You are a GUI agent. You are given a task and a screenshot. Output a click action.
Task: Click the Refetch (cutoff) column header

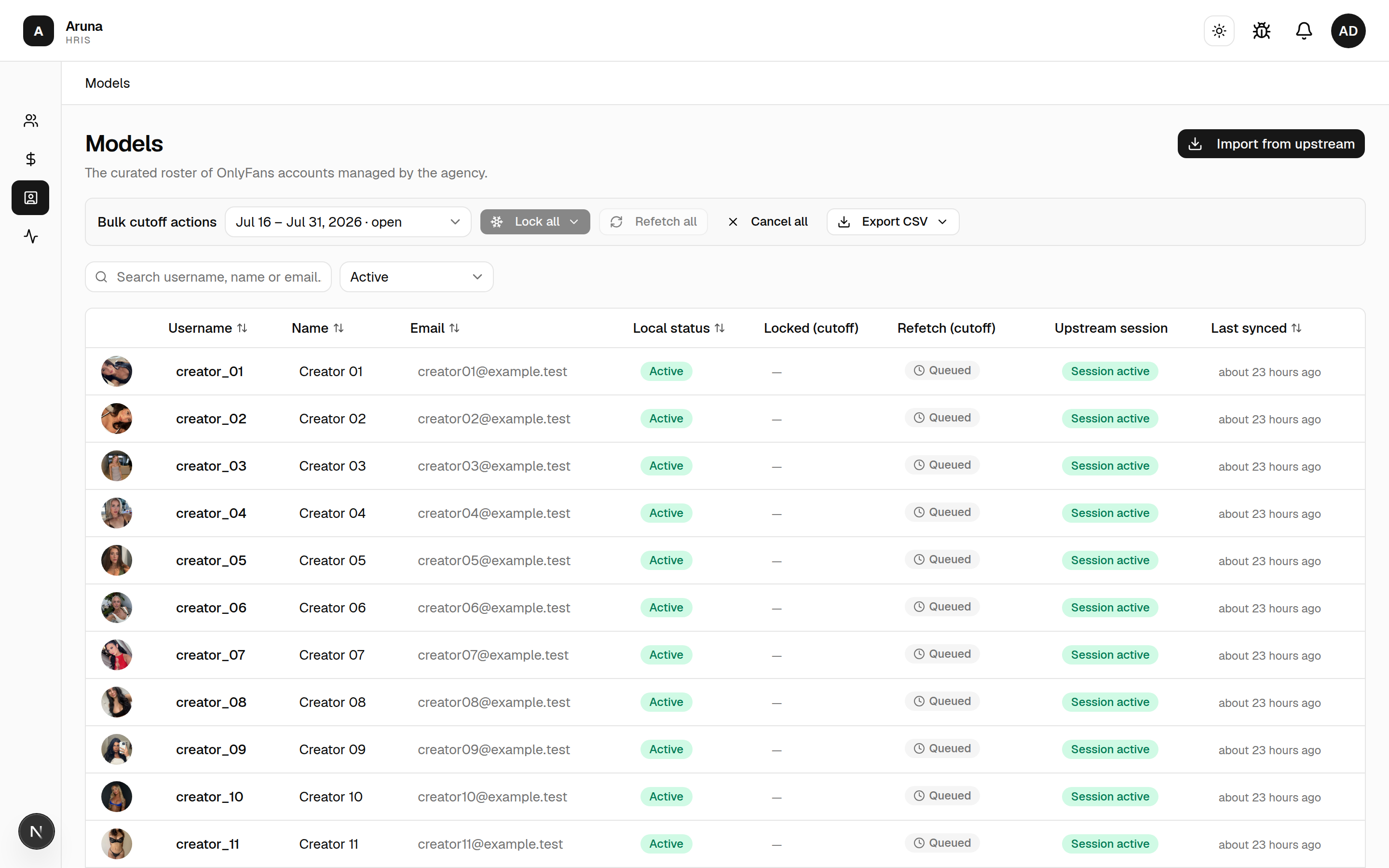pos(946,328)
